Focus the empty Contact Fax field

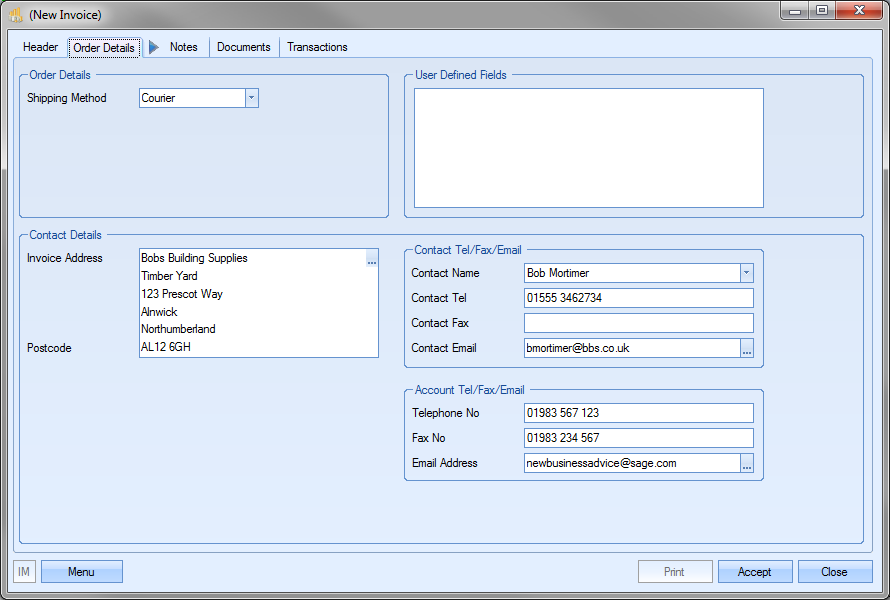click(638, 323)
